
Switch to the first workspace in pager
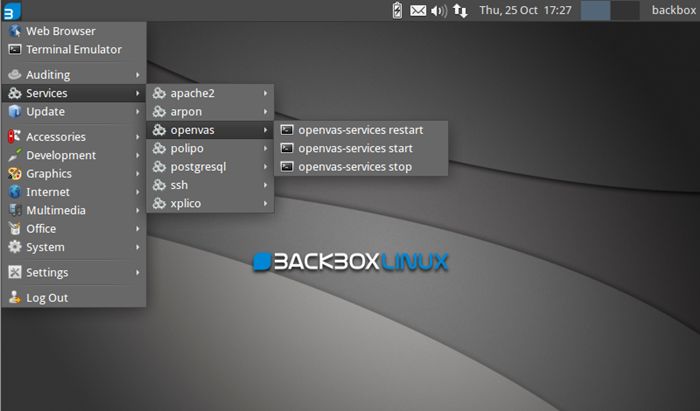[x=595, y=10]
